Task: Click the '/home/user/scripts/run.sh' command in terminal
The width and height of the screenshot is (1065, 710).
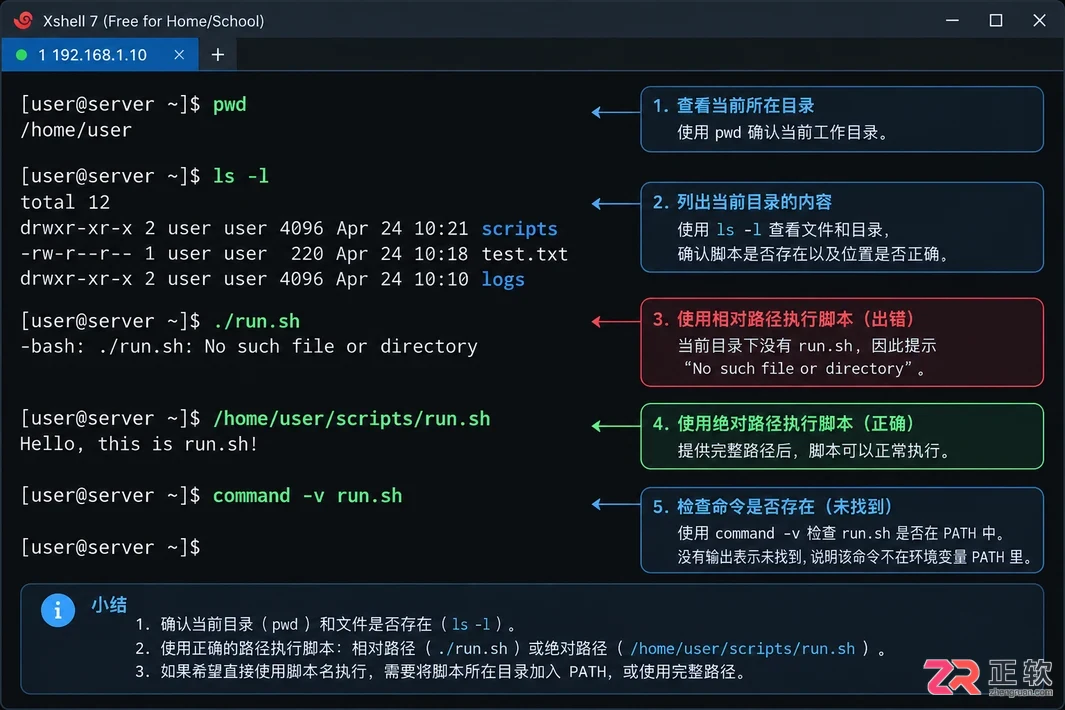Action: coord(351,419)
